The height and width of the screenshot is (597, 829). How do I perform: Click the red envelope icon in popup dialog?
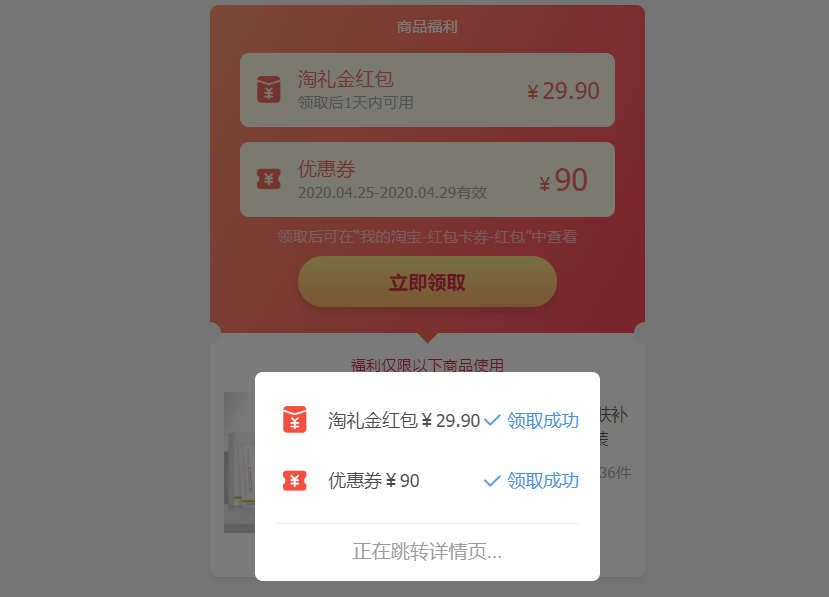pyautogui.click(x=294, y=419)
